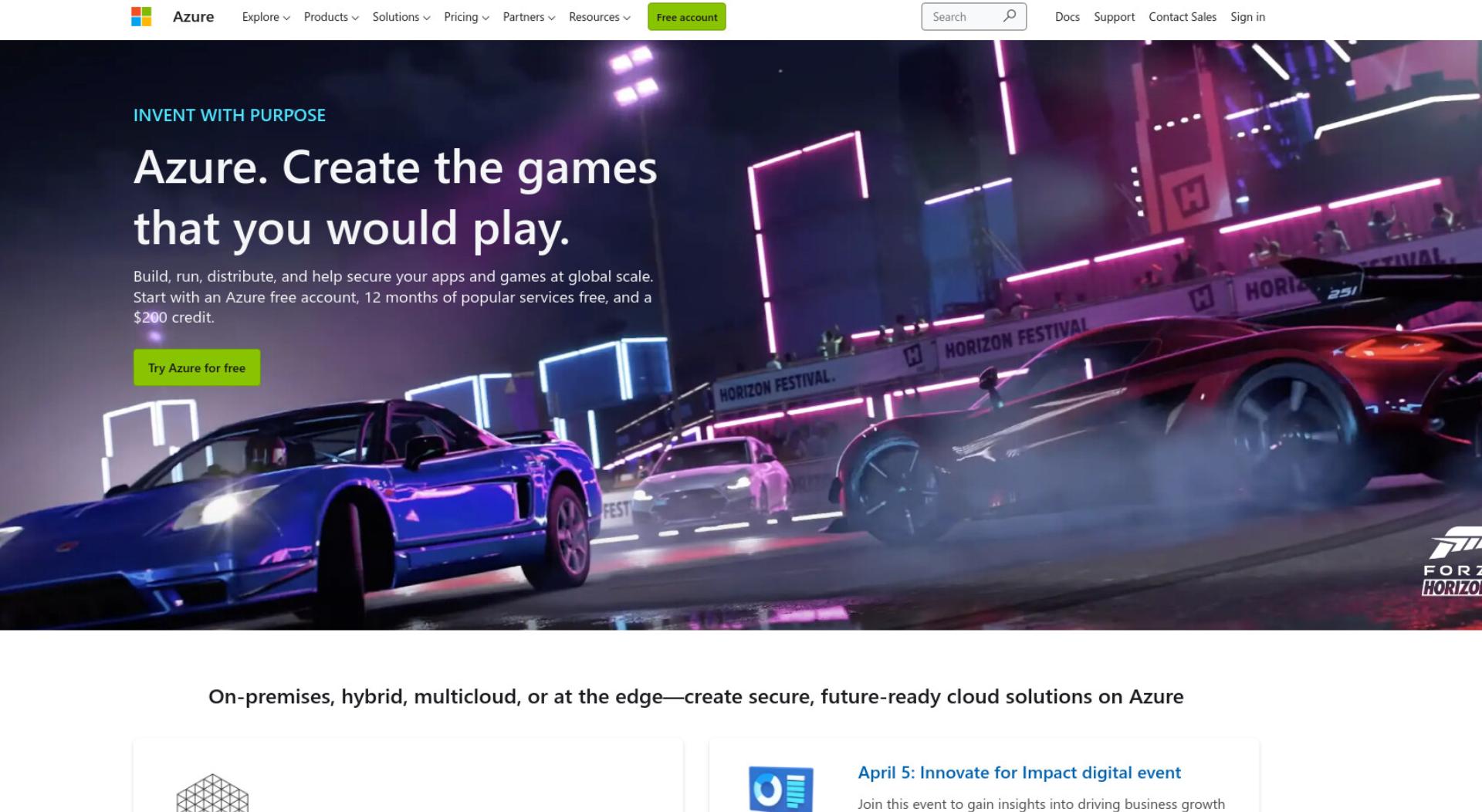Image resolution: width=1482 pixels, height=812 pixels.
Task: Click 'Join this event to gain insights' text
Action: tap(1040, 804)
